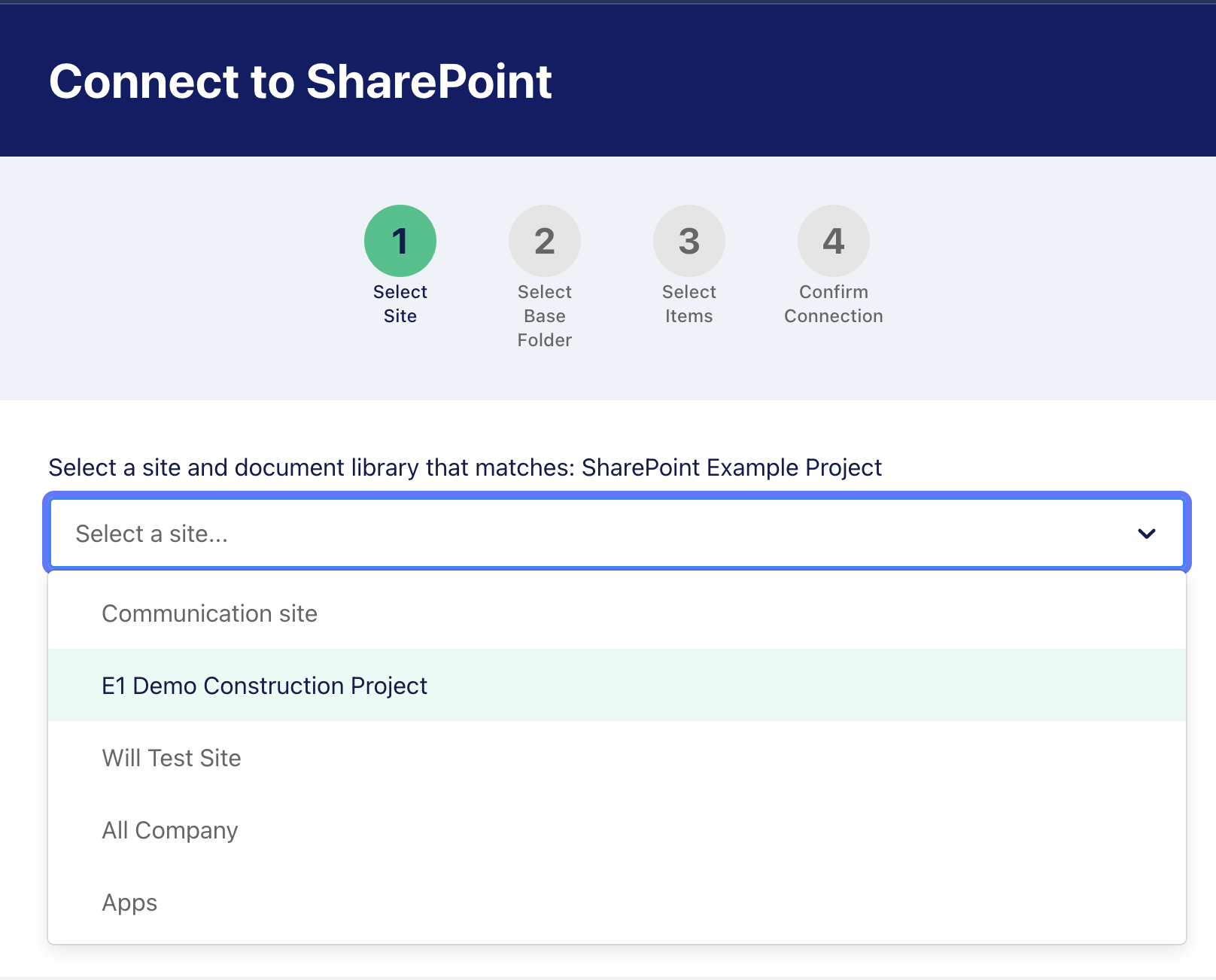Select the Apps site option
This screenshot has height=980, width=1216.
(x=616, y=902)
